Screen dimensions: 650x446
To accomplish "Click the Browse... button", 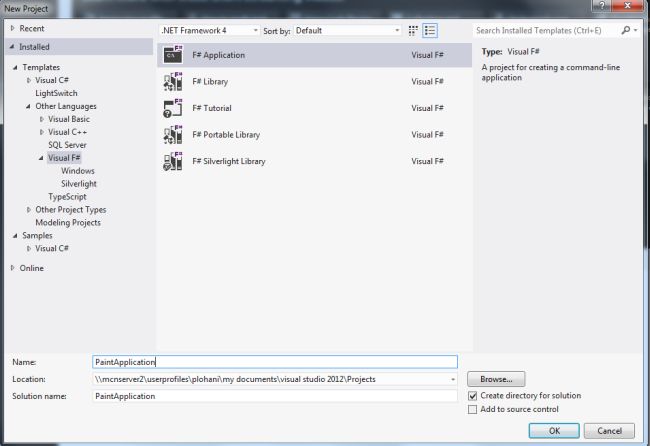I will [x=496, y=379].
